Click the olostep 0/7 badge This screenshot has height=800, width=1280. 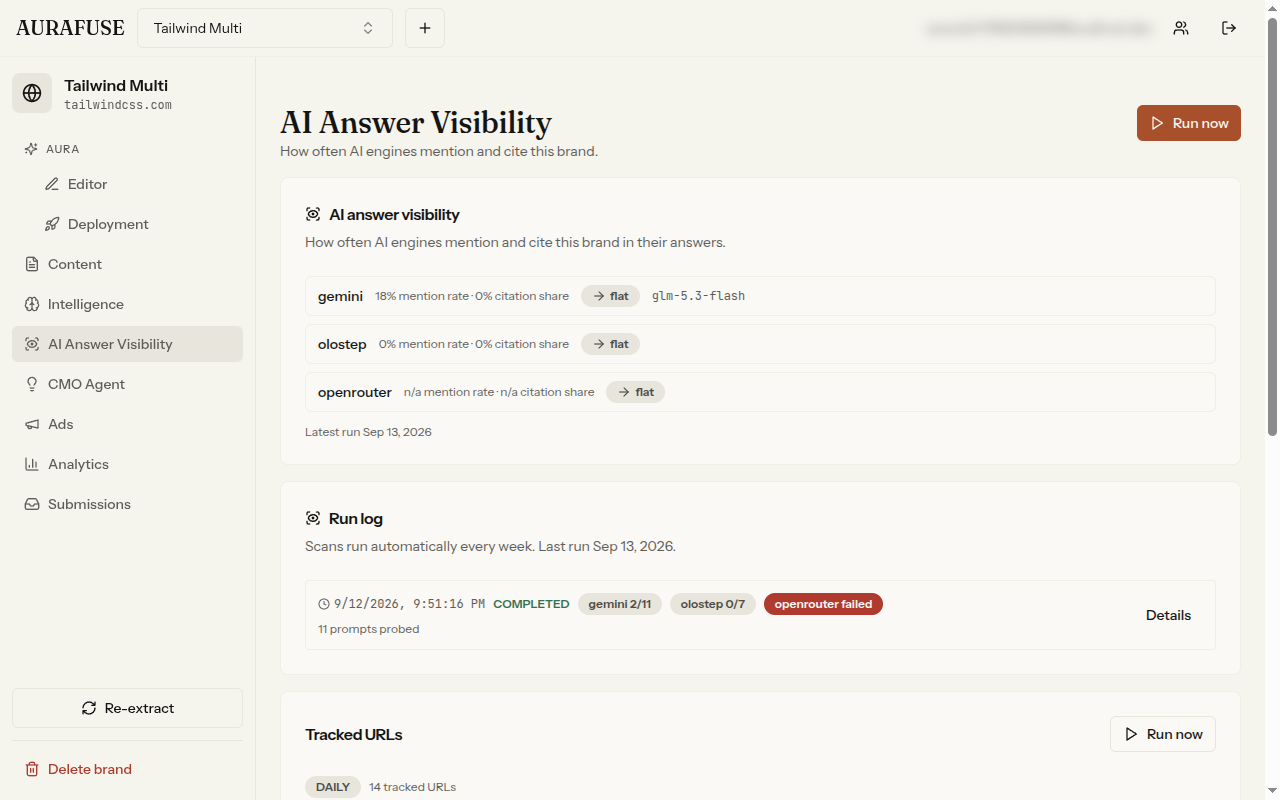(x=713, y=604)
